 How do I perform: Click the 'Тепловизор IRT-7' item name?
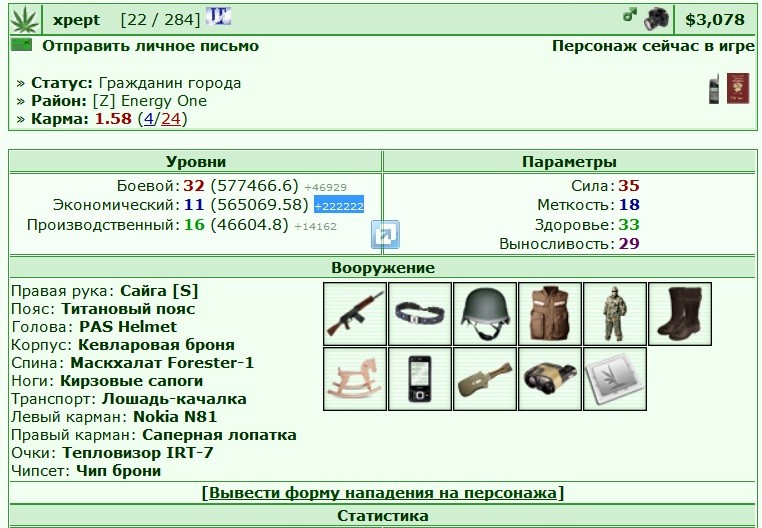tap(138, 453)
